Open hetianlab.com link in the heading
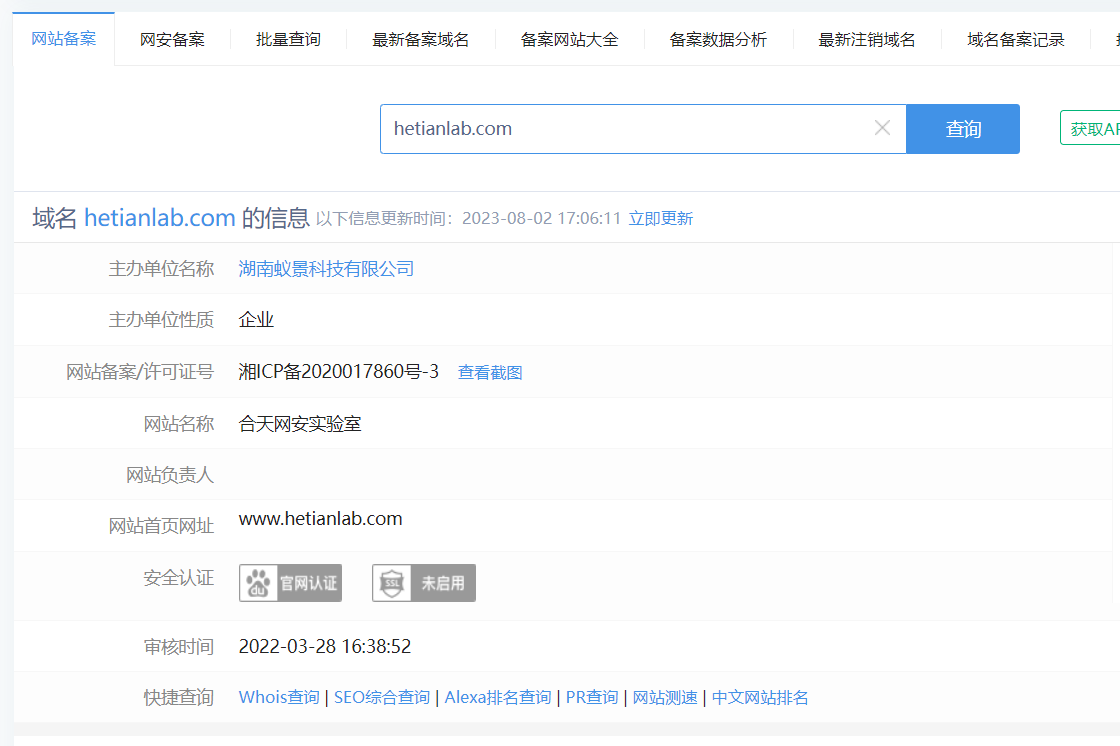 tap(160, 217)
